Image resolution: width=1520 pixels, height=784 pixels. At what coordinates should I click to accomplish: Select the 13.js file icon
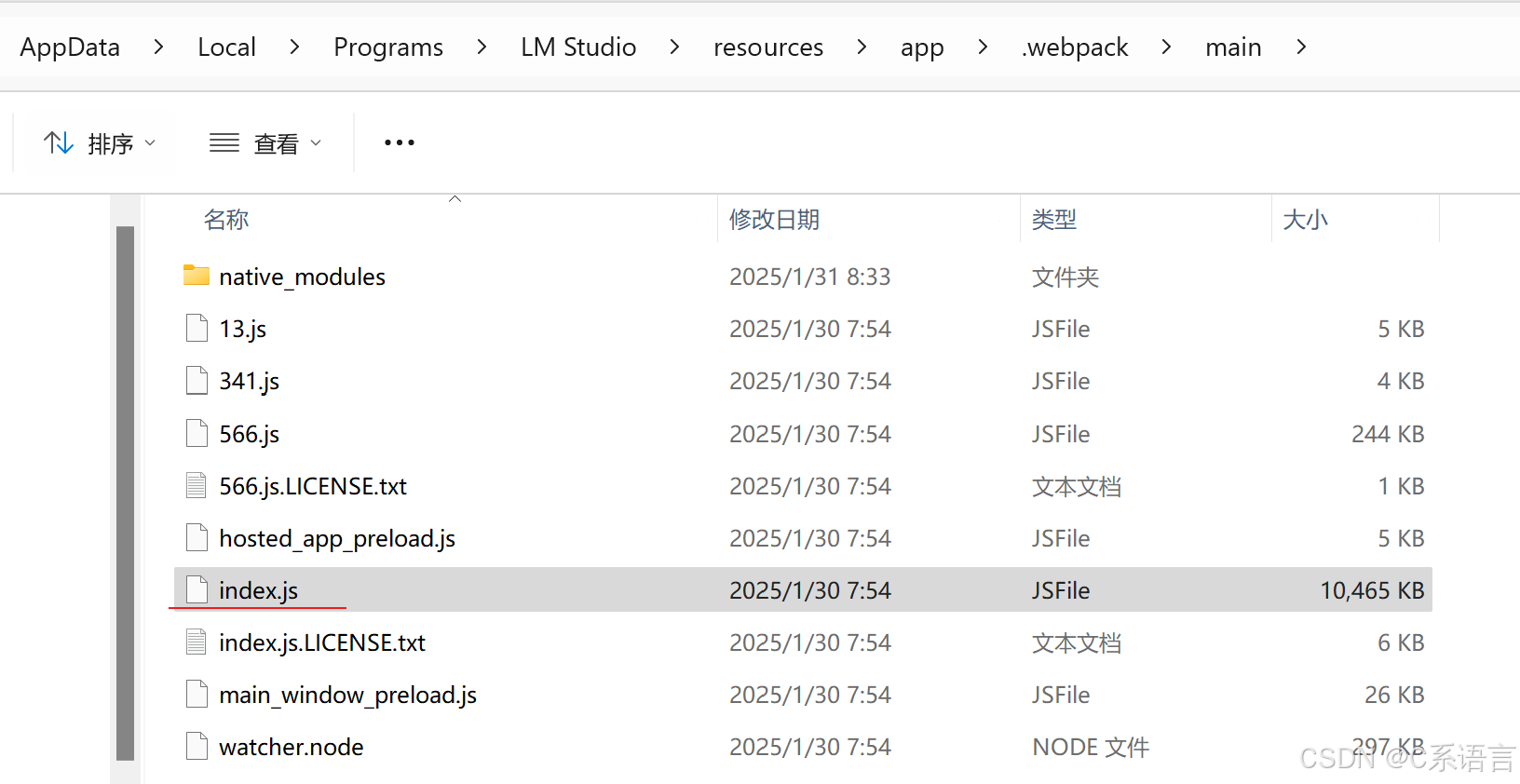coord(197,329)
